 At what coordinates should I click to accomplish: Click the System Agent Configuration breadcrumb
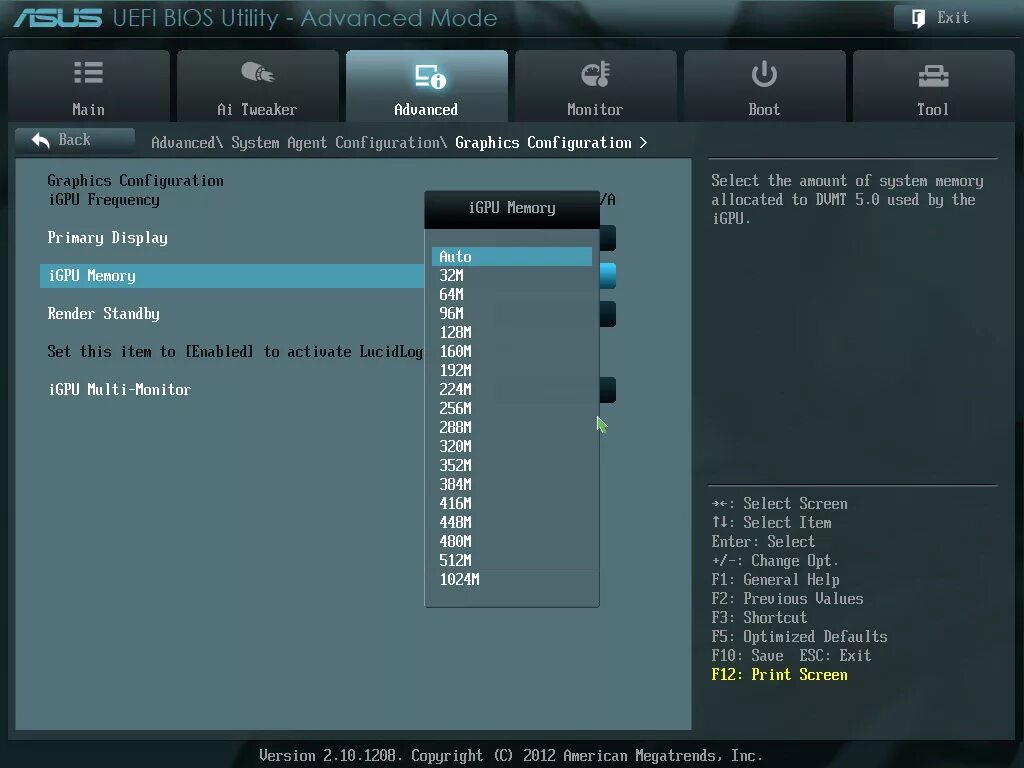click(338, 142)
